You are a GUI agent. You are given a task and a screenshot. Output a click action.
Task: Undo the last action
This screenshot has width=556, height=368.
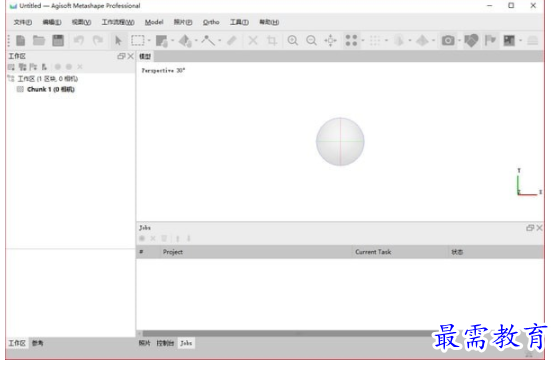coord(79,40)
